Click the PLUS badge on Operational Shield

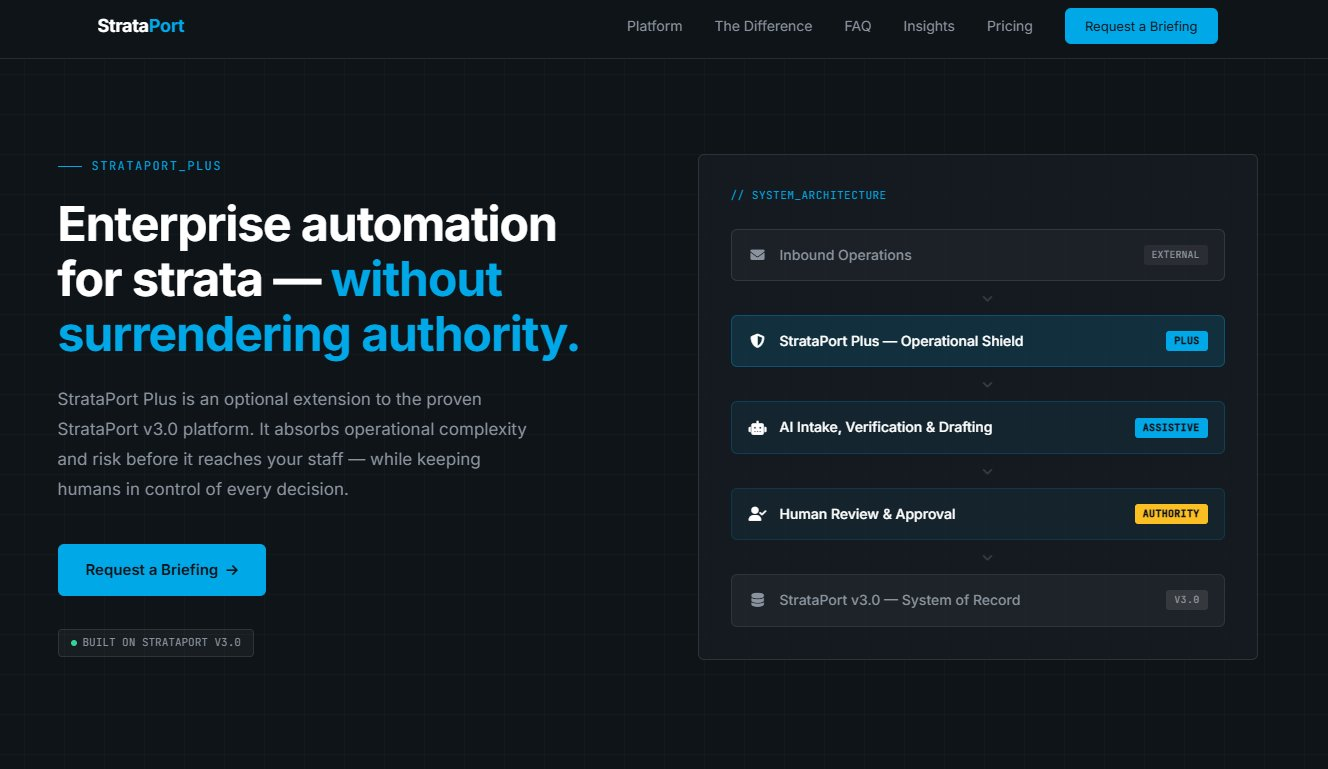click(1186, 341)
